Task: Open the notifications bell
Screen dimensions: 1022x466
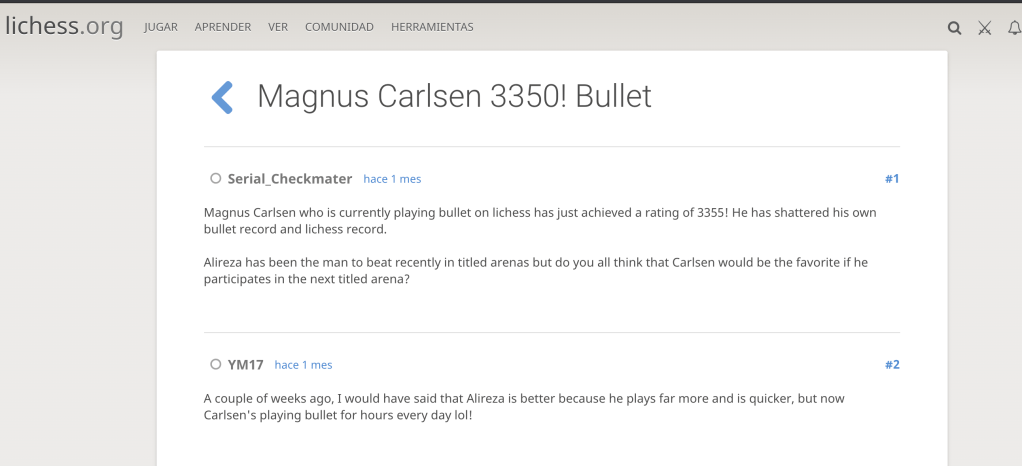Action: coord(1014,28)
